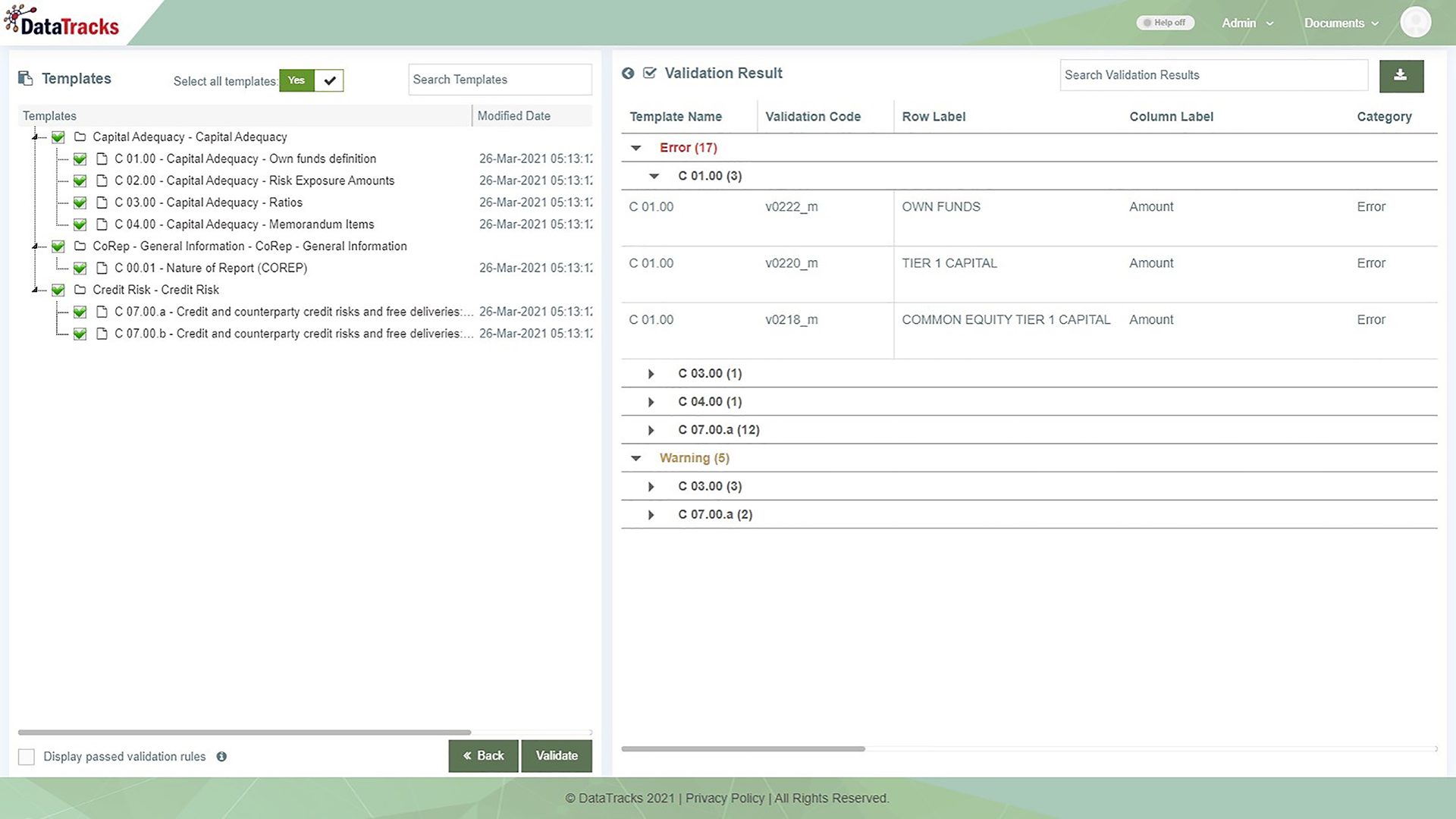Uncheck C 04.00 Memorandum Items checkbox

click(x=80, y=224)
